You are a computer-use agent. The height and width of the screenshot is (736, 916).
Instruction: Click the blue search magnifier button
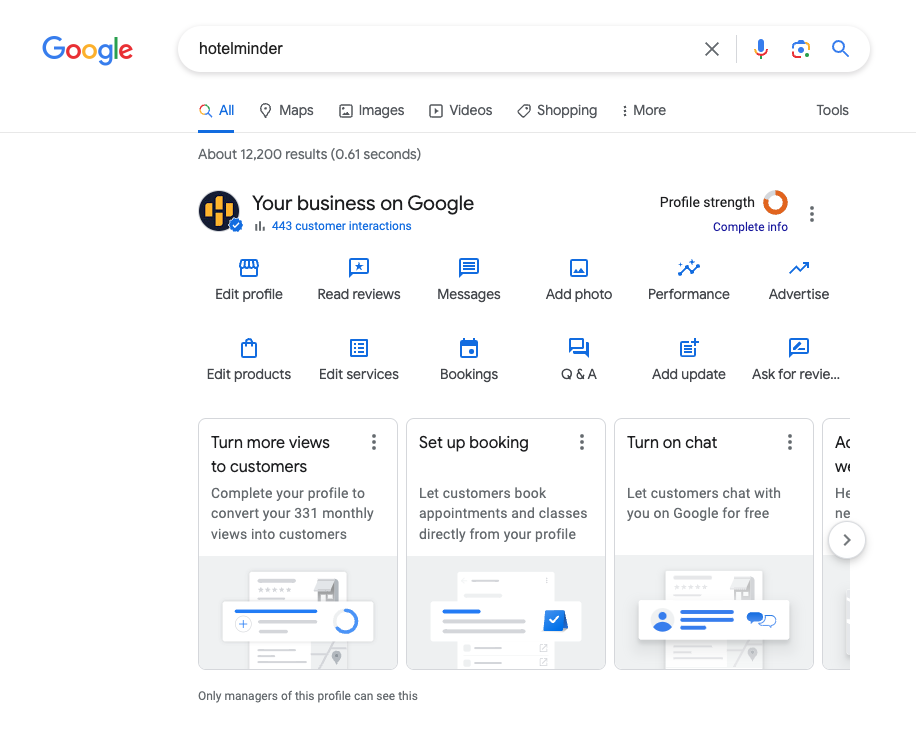point(840,48)
